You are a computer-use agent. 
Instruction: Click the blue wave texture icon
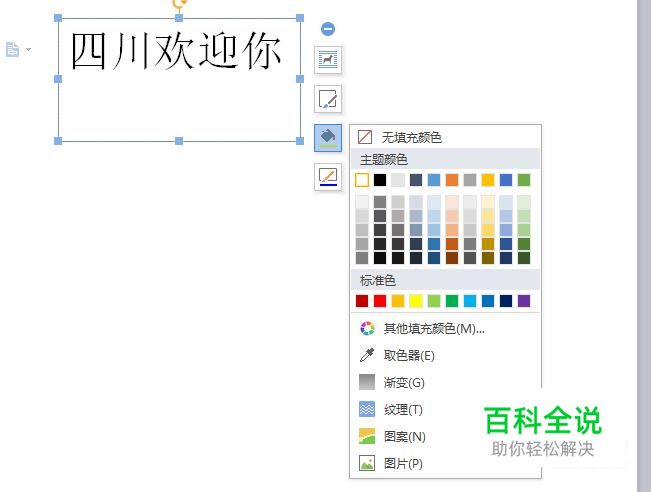[367, 409]
